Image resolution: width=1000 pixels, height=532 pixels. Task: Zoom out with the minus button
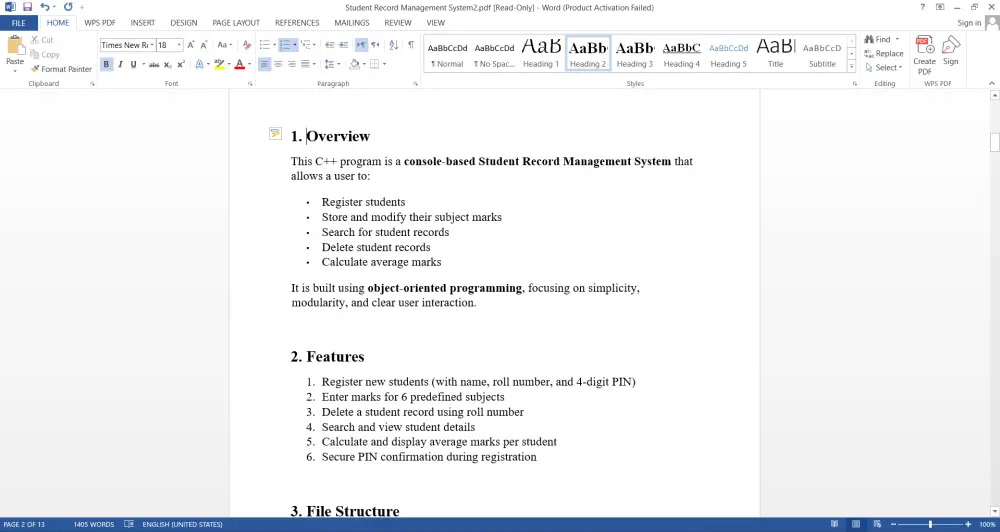click(x=893, y=524)
